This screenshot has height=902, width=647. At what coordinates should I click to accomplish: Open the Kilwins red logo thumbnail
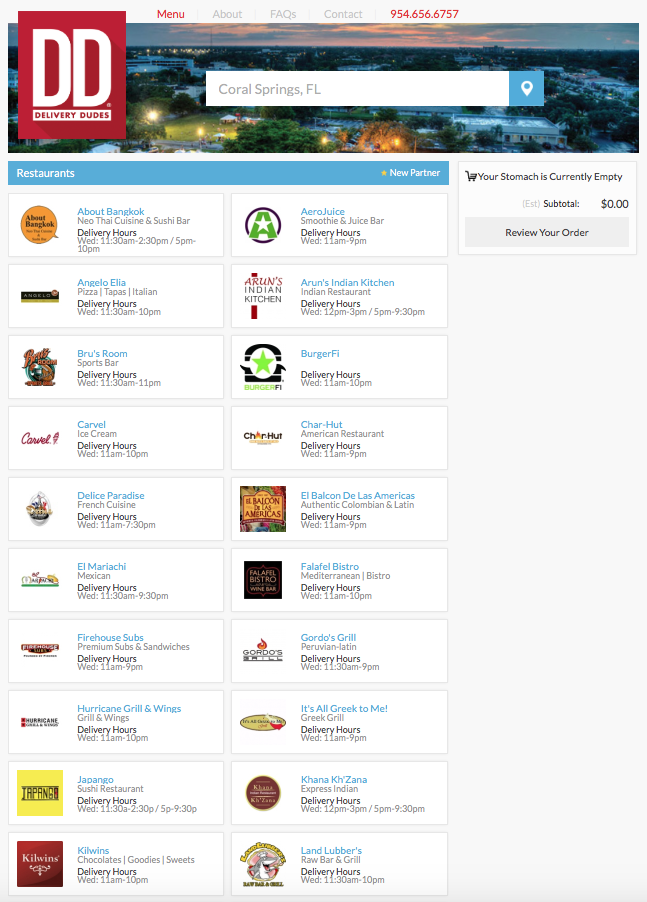[x=40, y=864]
